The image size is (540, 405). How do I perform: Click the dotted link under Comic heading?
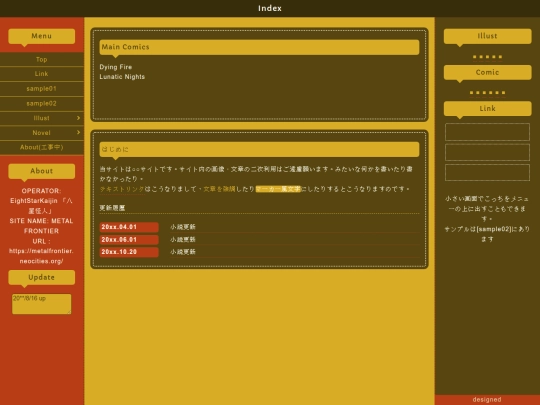(x=487, y=93)
